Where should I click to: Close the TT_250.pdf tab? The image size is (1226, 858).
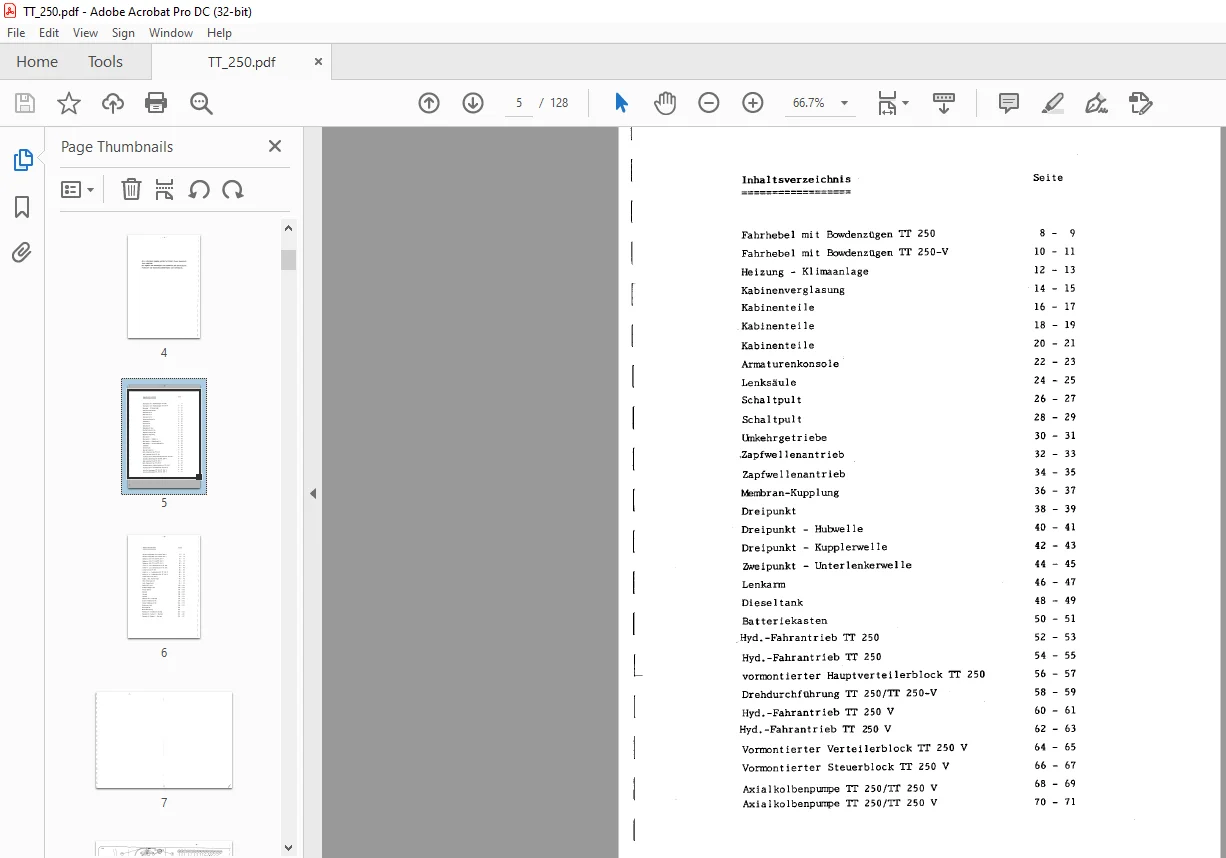(319, 61)
